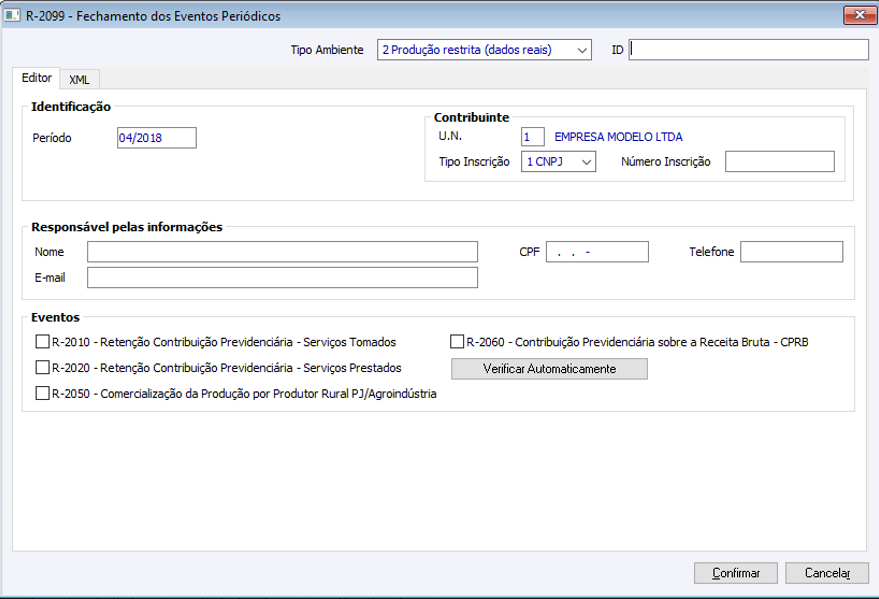
Task: Click the Cancelar button
Action: (x=827, y=573)
